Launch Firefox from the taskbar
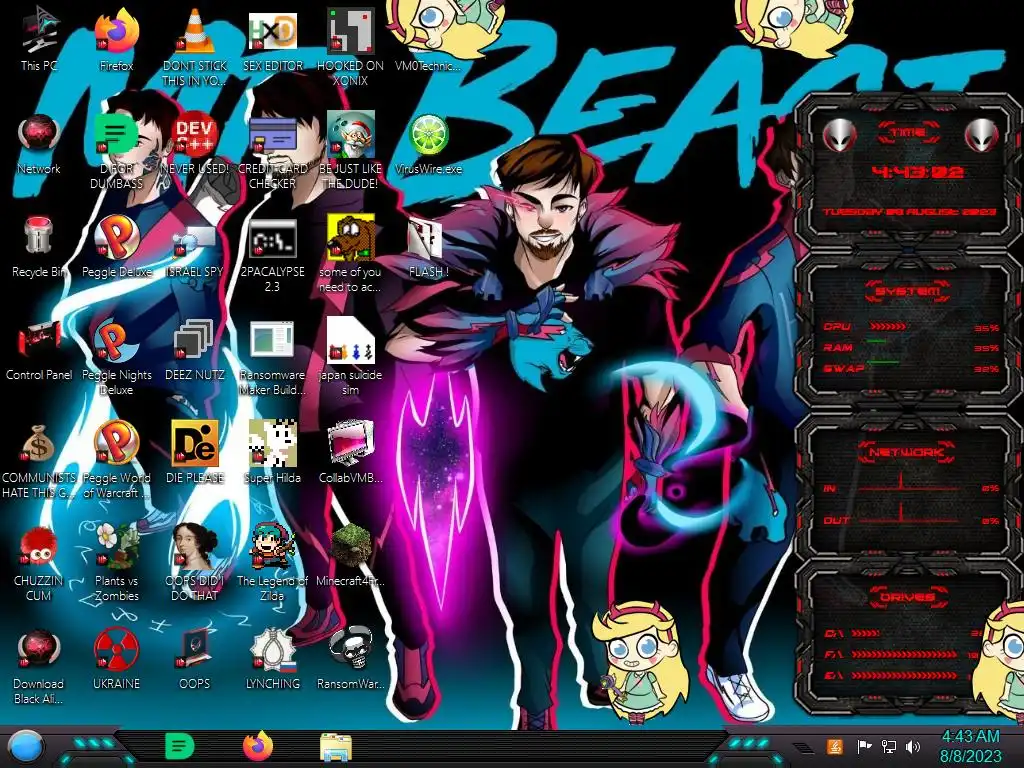1024x768 pixels. pyautogui.click(x=258, y=746)
